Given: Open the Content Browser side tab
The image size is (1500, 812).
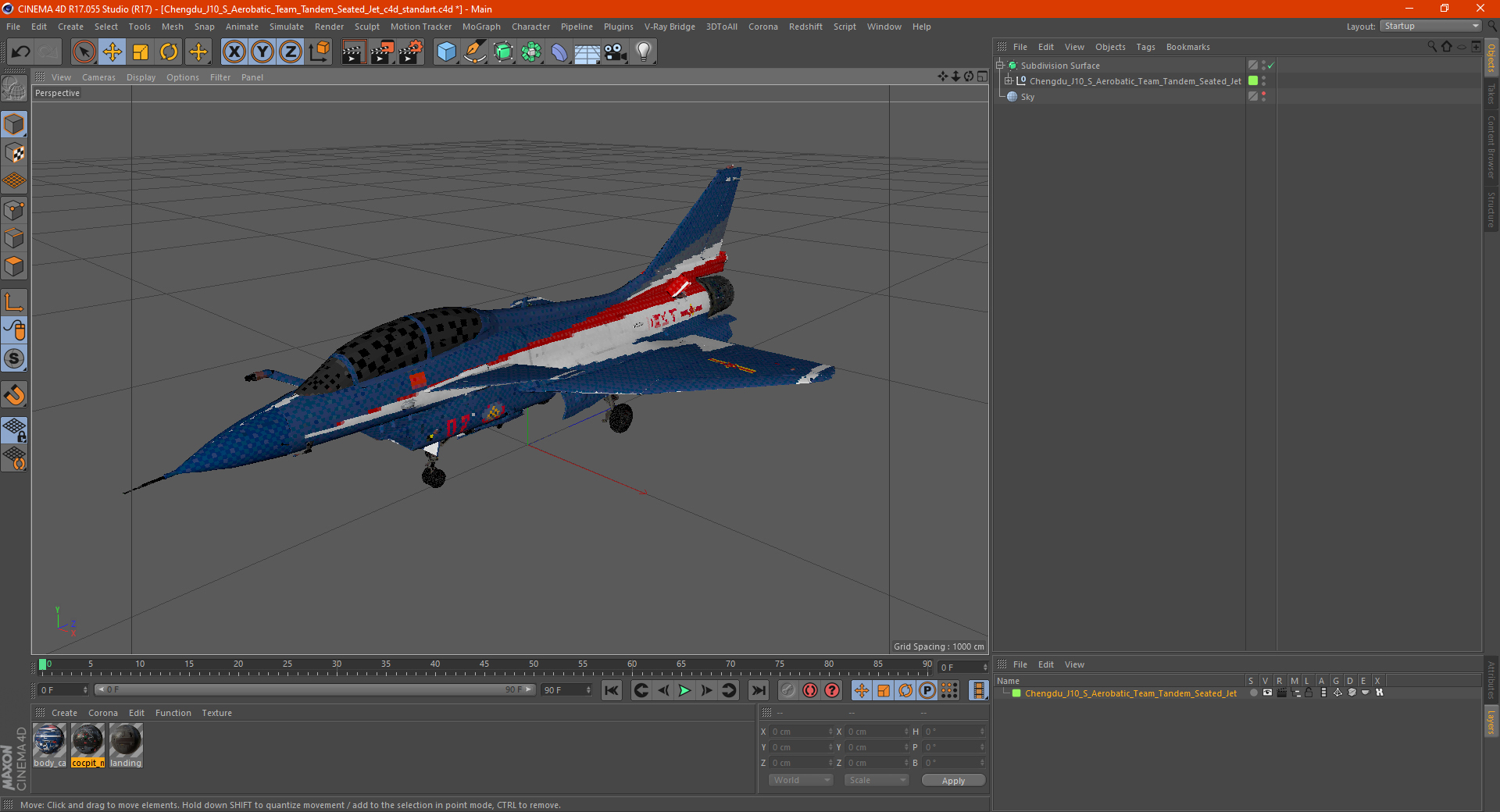Looking at the screenshot, I should (x=1491, y=147).
